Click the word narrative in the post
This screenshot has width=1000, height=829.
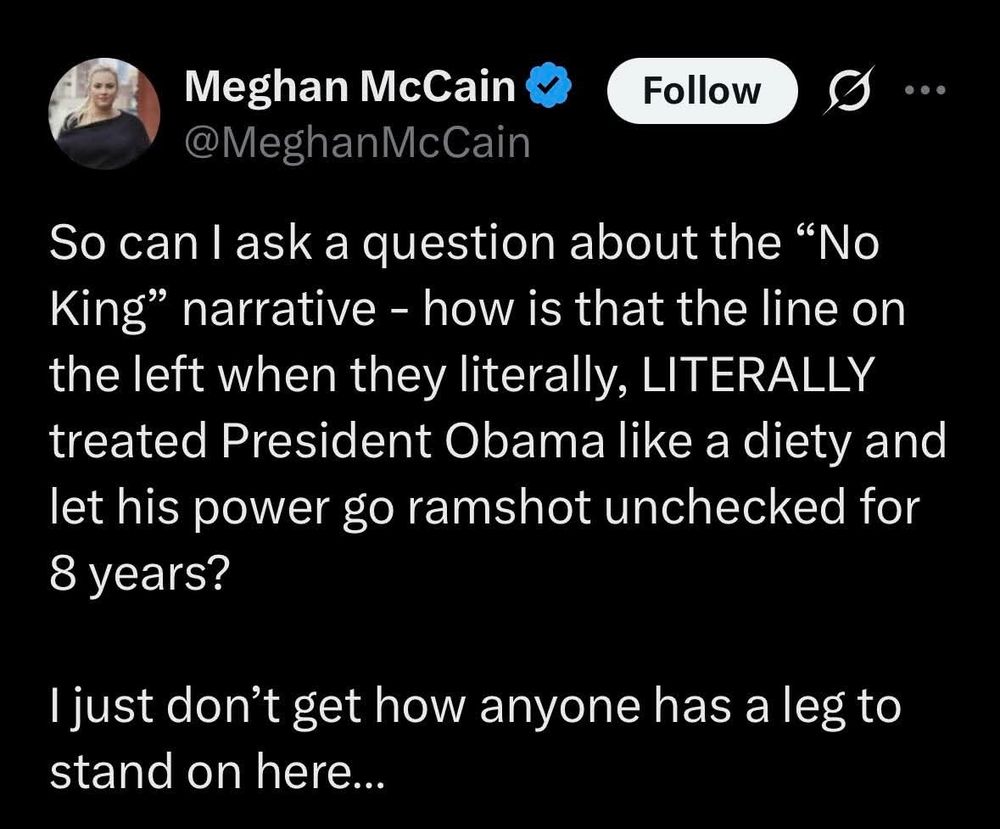point(279,309)
